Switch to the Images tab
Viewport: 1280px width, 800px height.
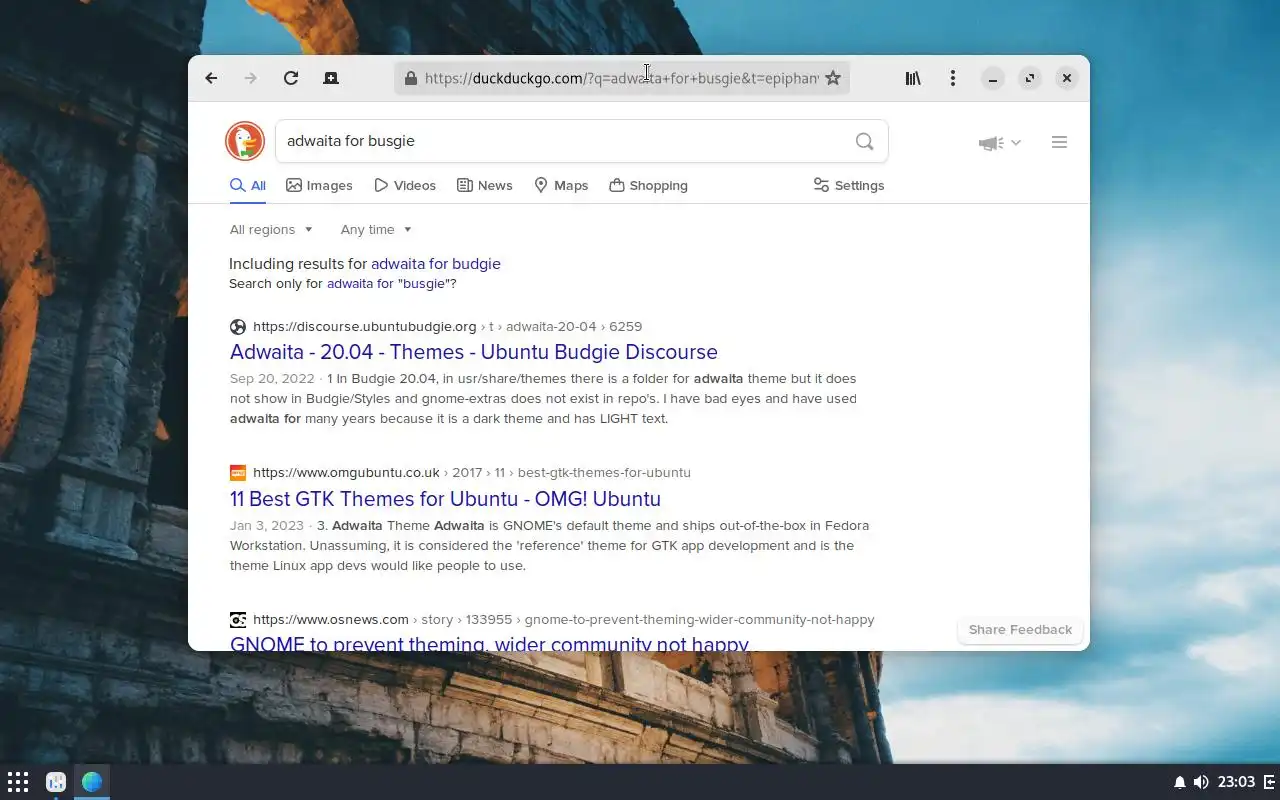point(319,185)
